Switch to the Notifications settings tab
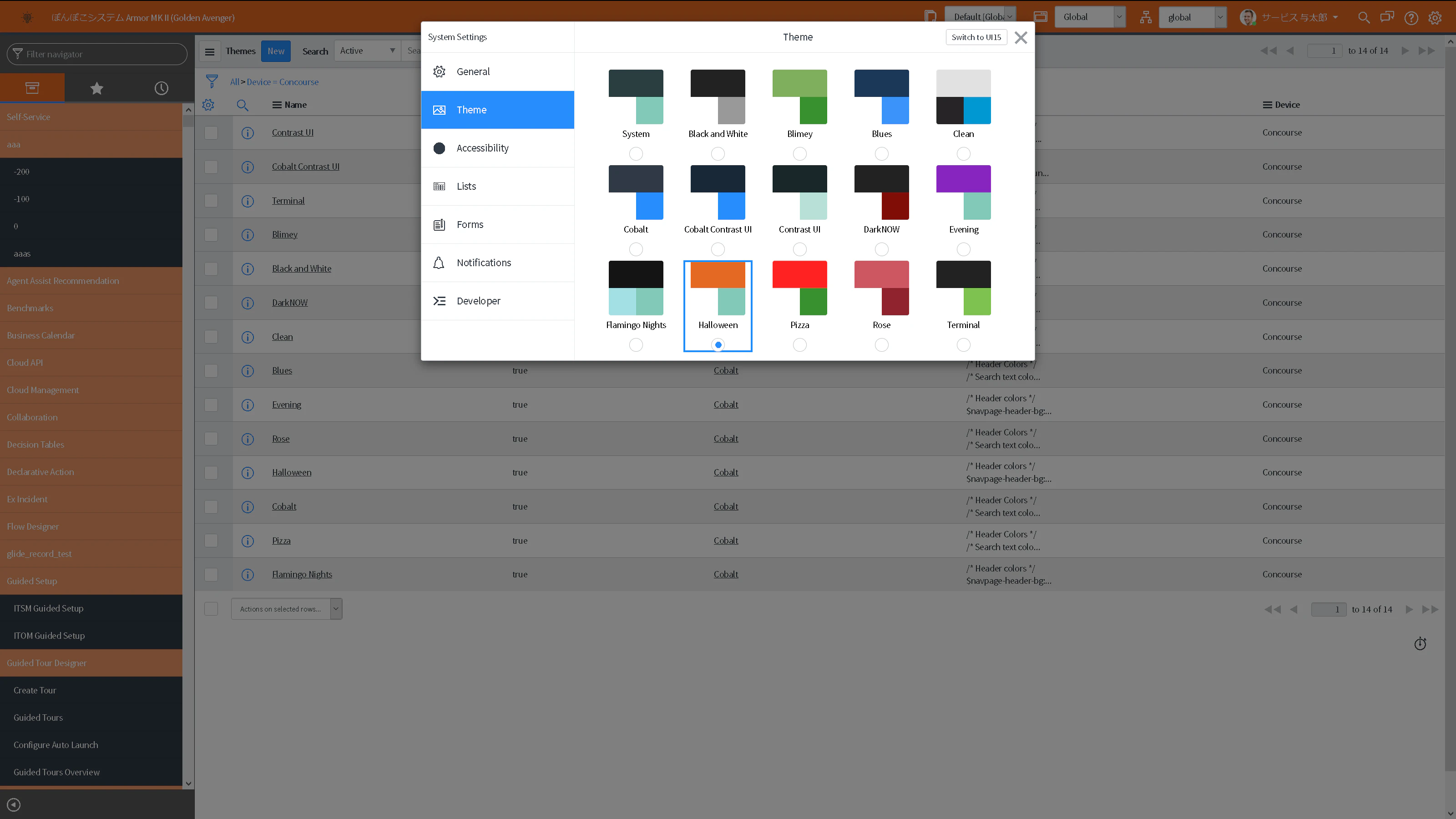This screenshot has height=819, width=1456. [497, 263]
